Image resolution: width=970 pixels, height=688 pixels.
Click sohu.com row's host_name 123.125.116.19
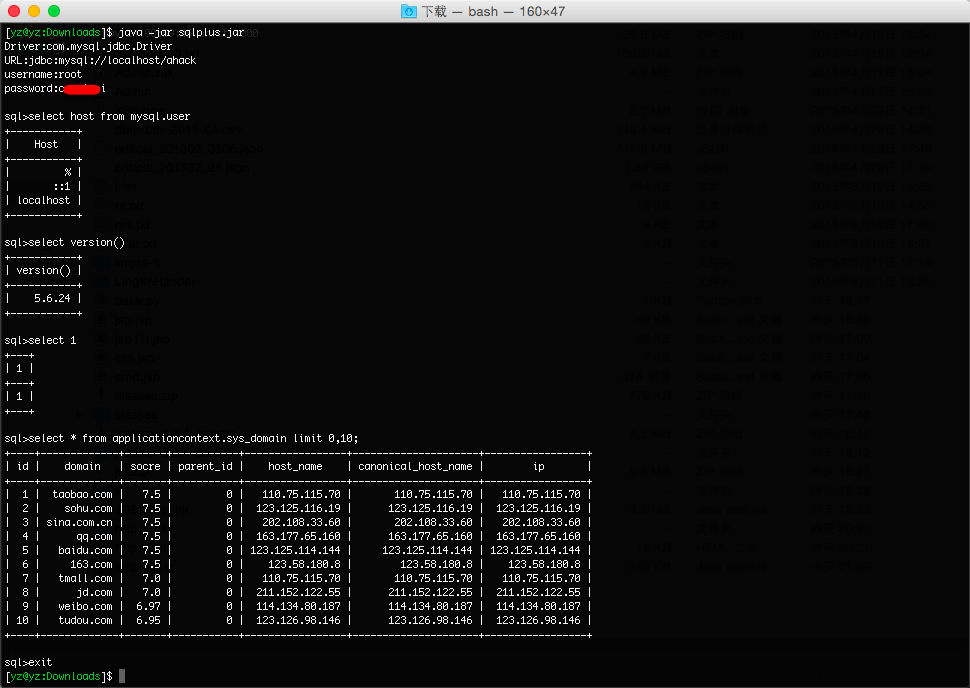tap(298, 508)
